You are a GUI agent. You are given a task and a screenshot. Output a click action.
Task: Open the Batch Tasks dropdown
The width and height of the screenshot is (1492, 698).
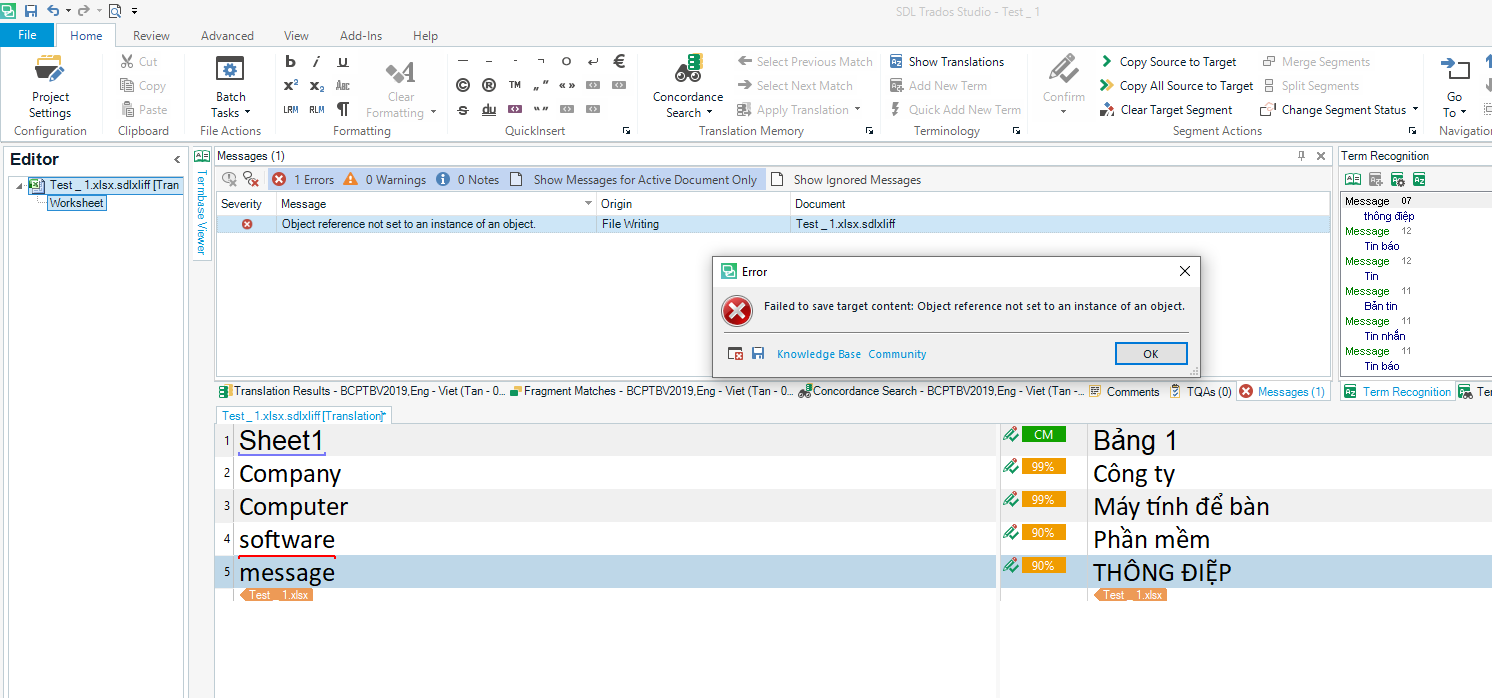point(231,87)
